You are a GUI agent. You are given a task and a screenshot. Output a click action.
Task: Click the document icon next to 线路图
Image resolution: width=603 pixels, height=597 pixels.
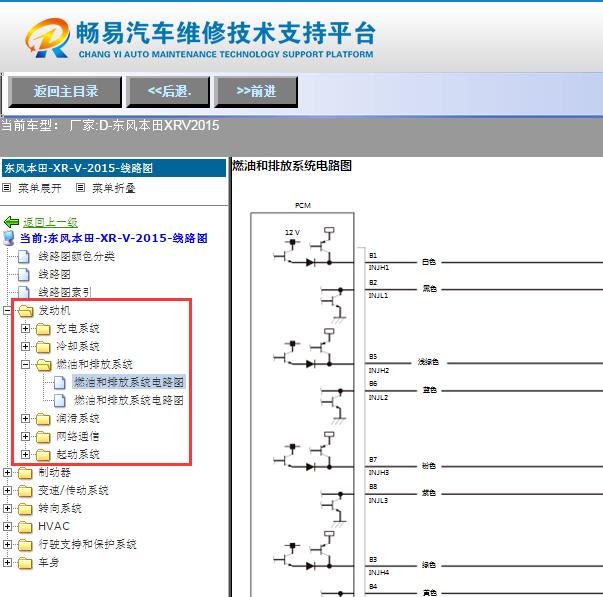click(24, 275)
